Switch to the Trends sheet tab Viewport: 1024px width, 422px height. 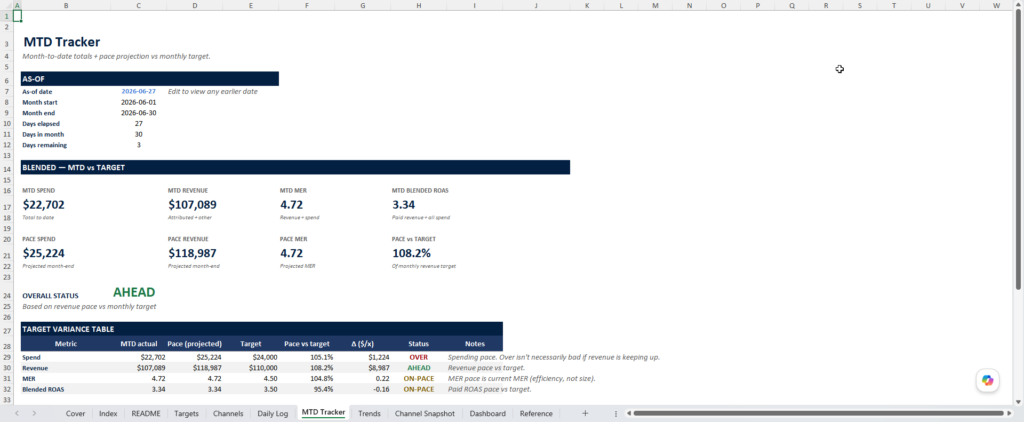coord(369,414)
